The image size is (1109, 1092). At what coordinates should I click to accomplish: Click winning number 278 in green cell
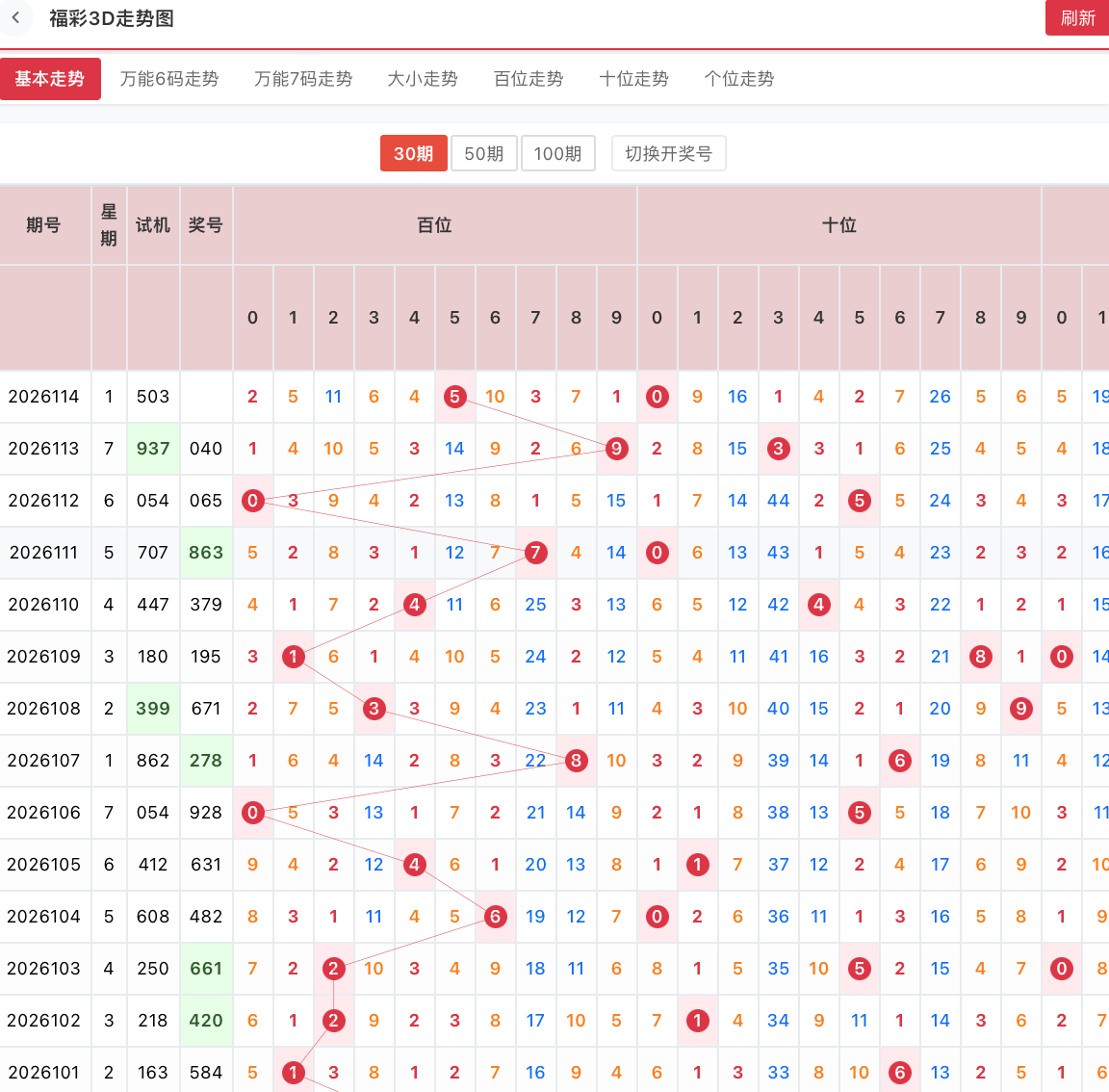click(x=206, y=761)
